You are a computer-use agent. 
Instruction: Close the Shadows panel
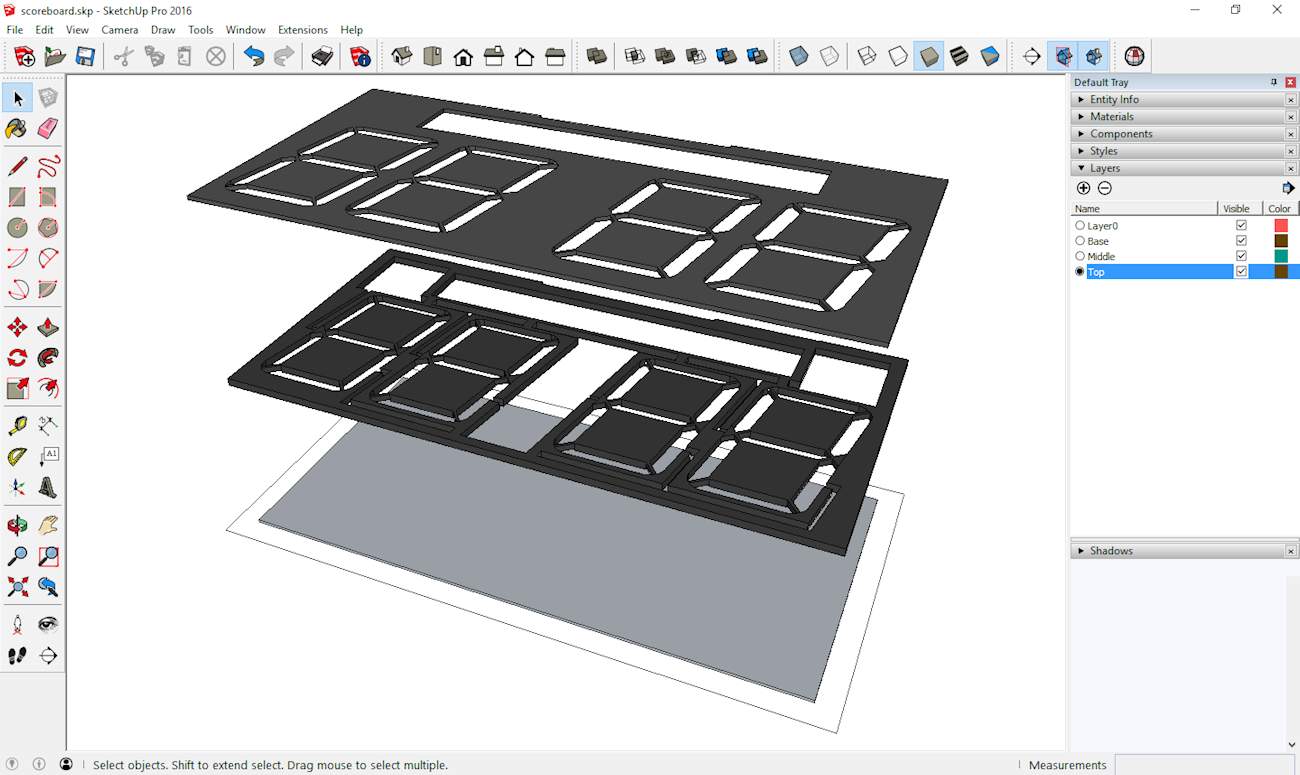1291,551
